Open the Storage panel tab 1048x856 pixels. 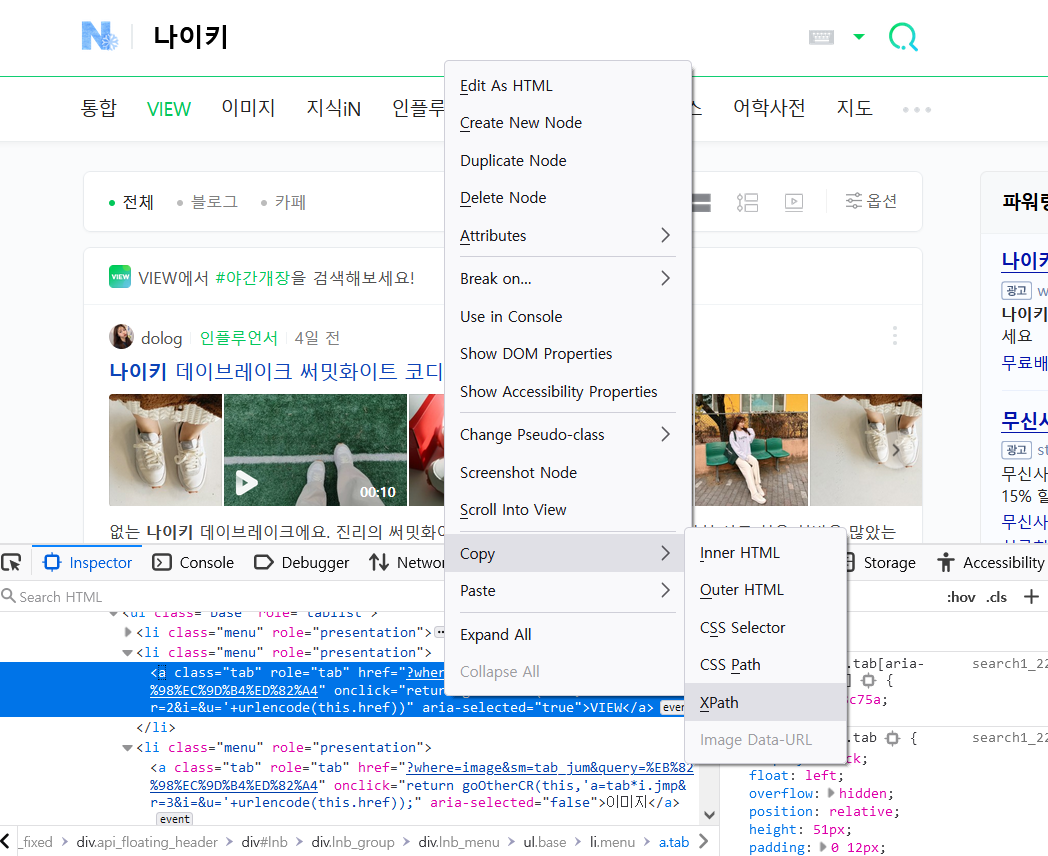pos(880,563)
